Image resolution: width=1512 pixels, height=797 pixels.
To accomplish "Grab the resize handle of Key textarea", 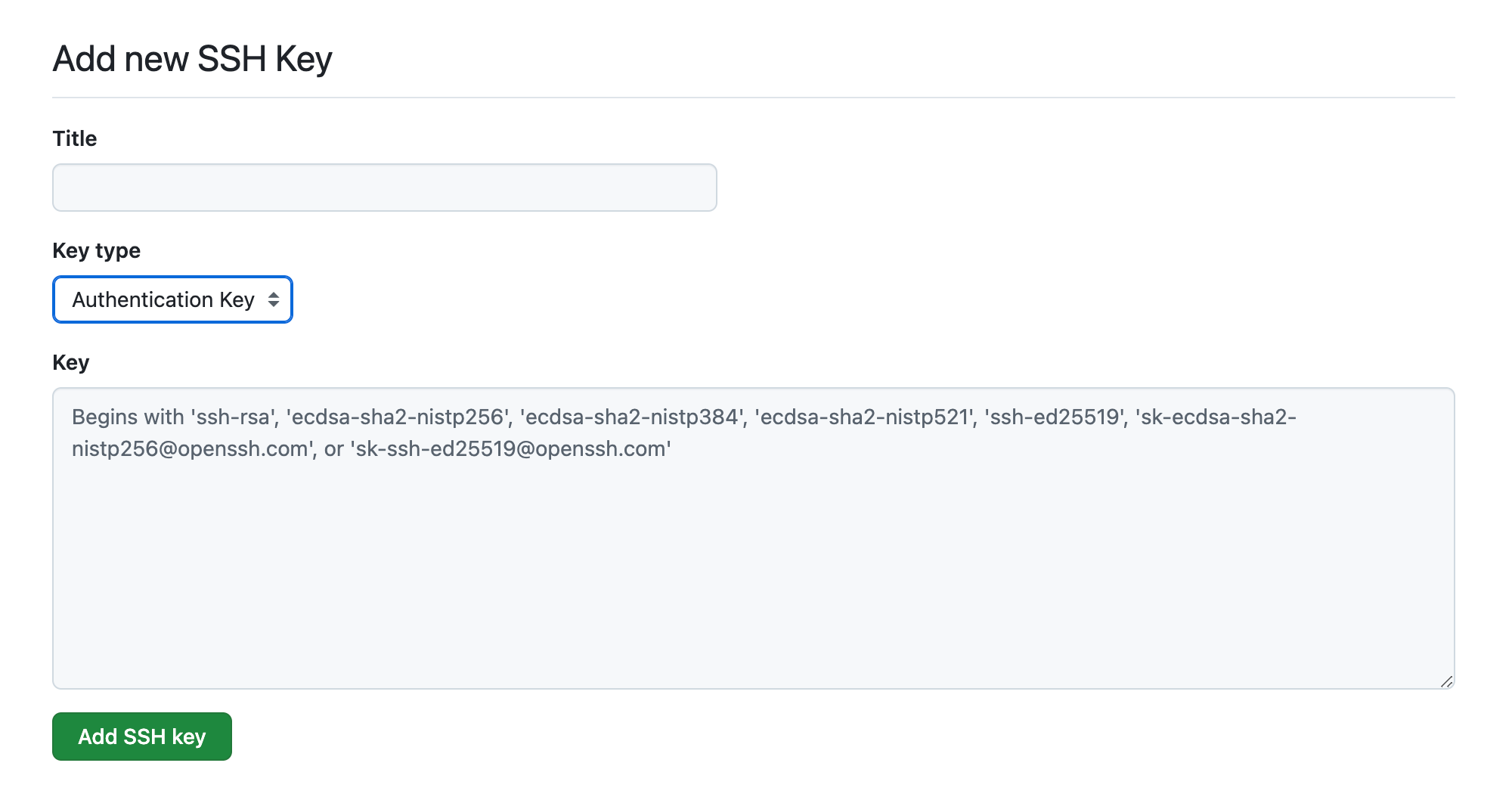I will coord(1446,681).
